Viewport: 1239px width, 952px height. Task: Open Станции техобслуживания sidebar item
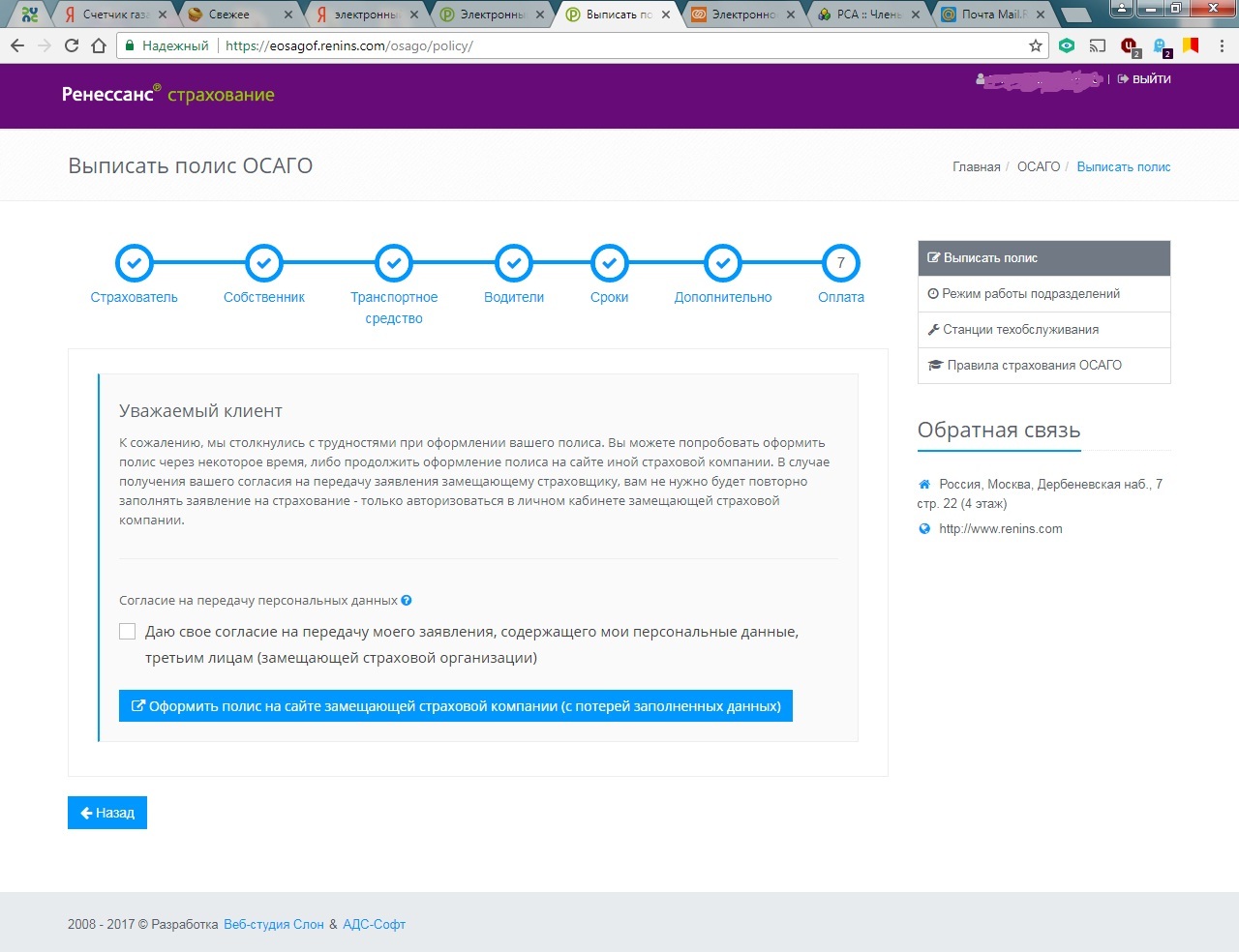(x=1043, y=330)
